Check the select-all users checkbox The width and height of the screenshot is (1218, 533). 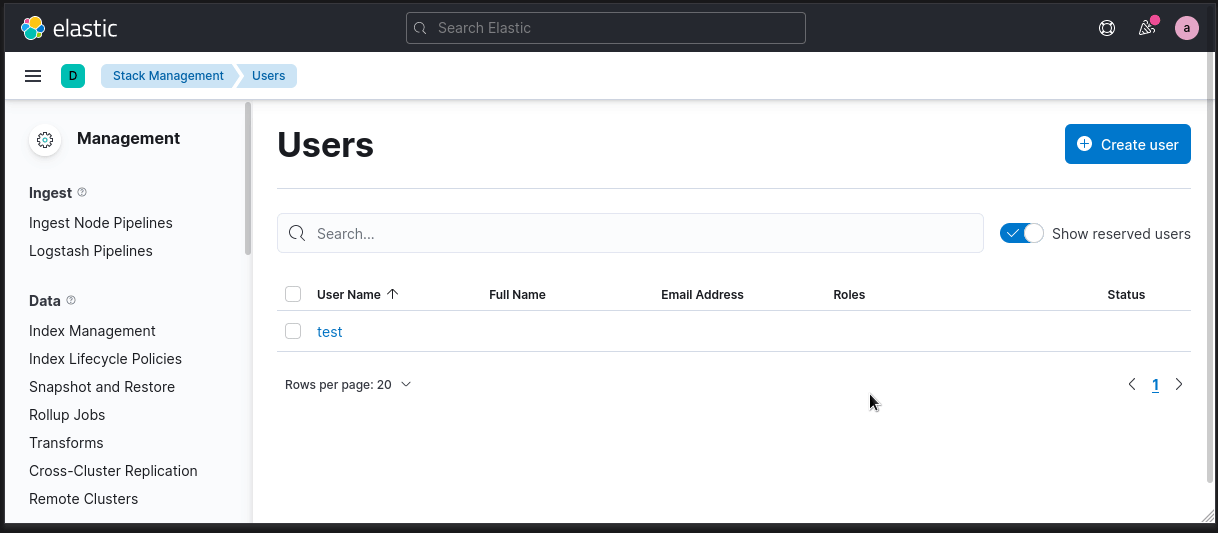(293, 294)
